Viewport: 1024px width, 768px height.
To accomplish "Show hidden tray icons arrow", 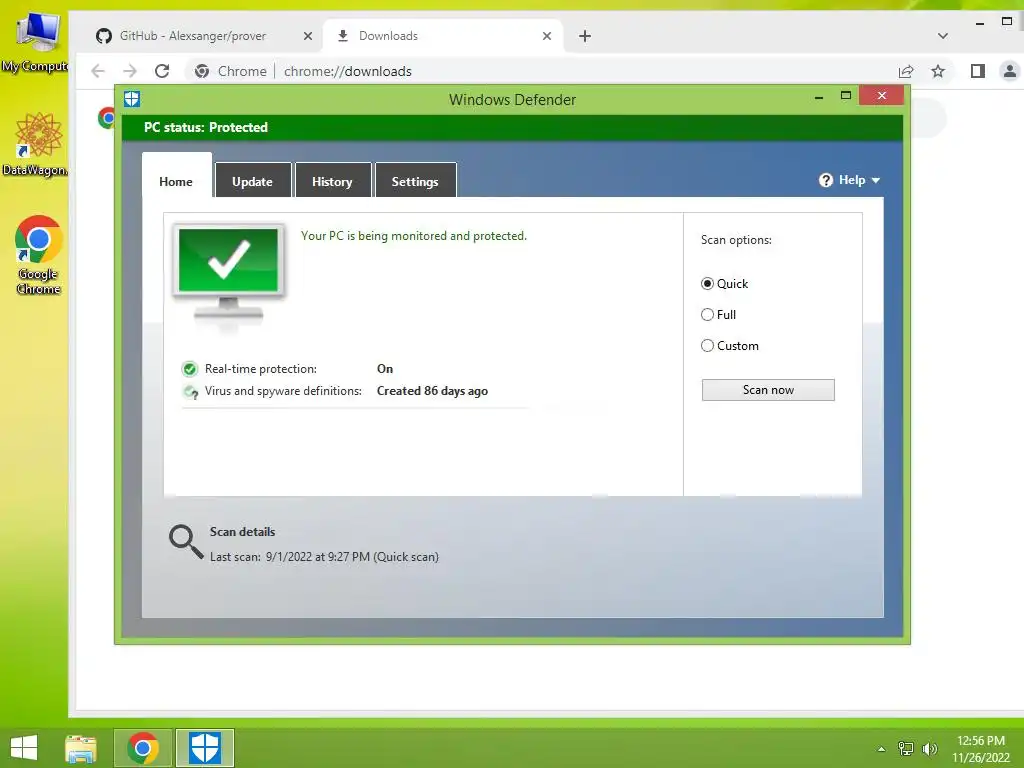I will (881, 749).
